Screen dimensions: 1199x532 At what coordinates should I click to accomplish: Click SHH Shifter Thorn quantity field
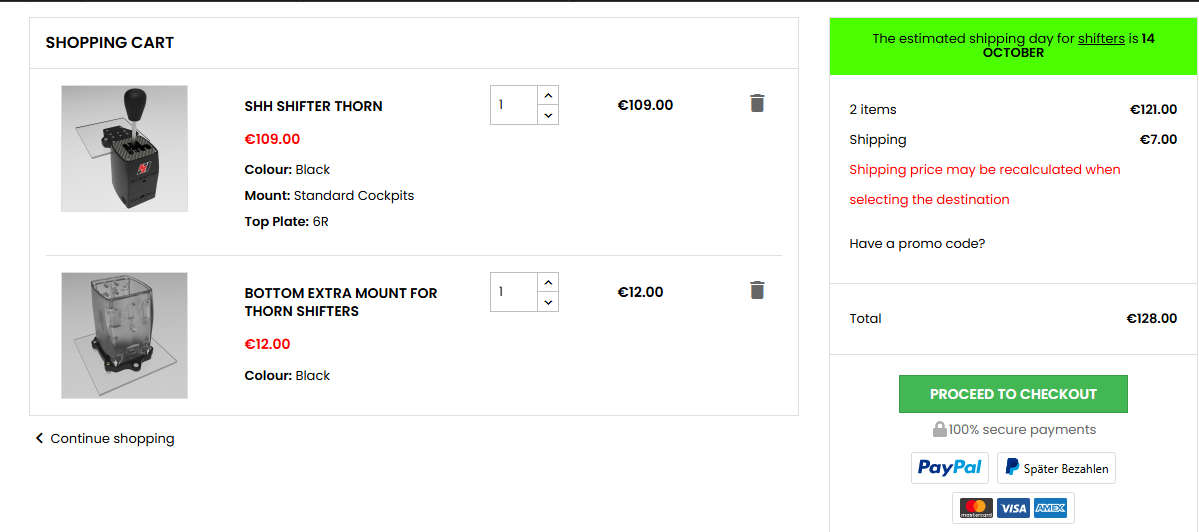point(513,105)
